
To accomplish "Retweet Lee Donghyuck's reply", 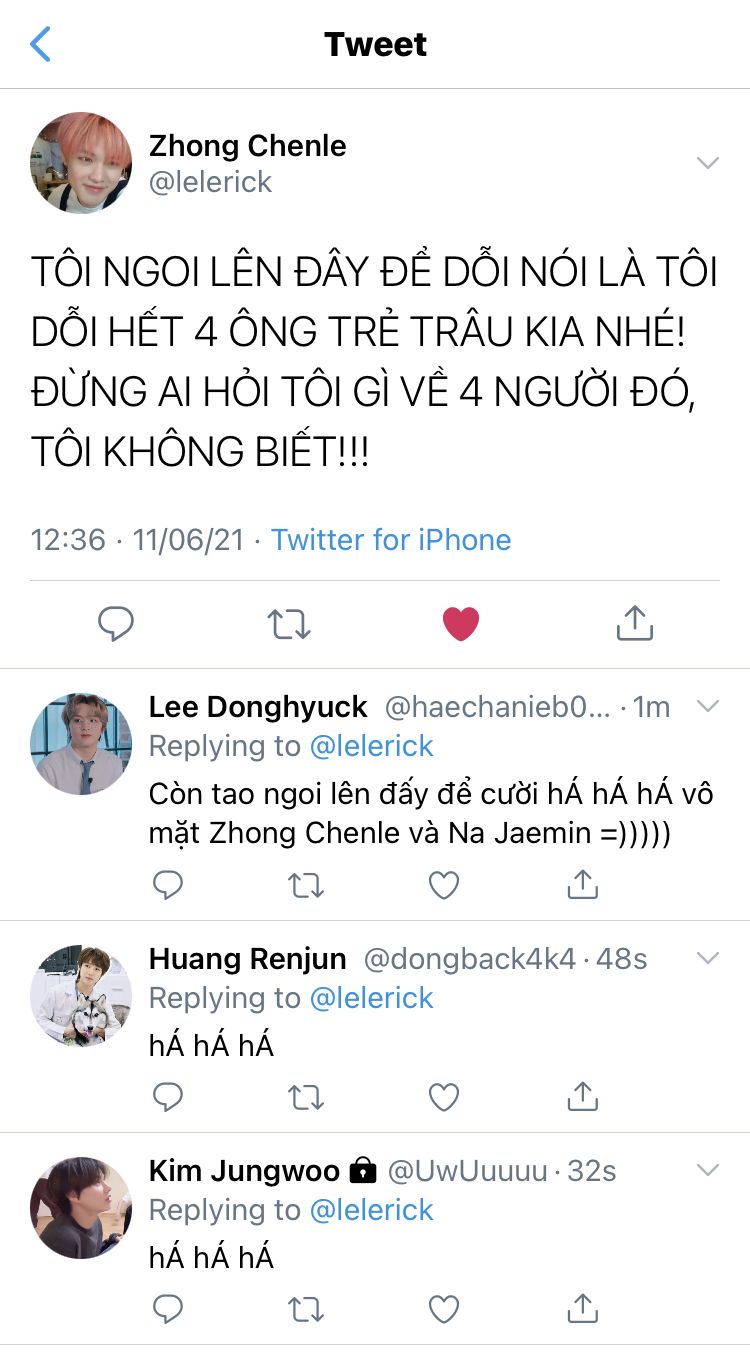I will (x=306, y=885).
